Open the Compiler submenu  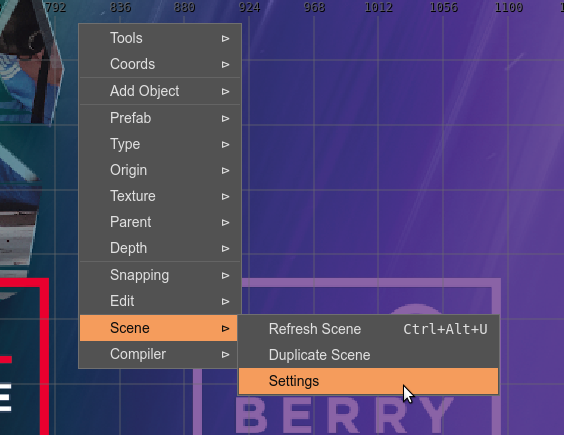point(159,354)
